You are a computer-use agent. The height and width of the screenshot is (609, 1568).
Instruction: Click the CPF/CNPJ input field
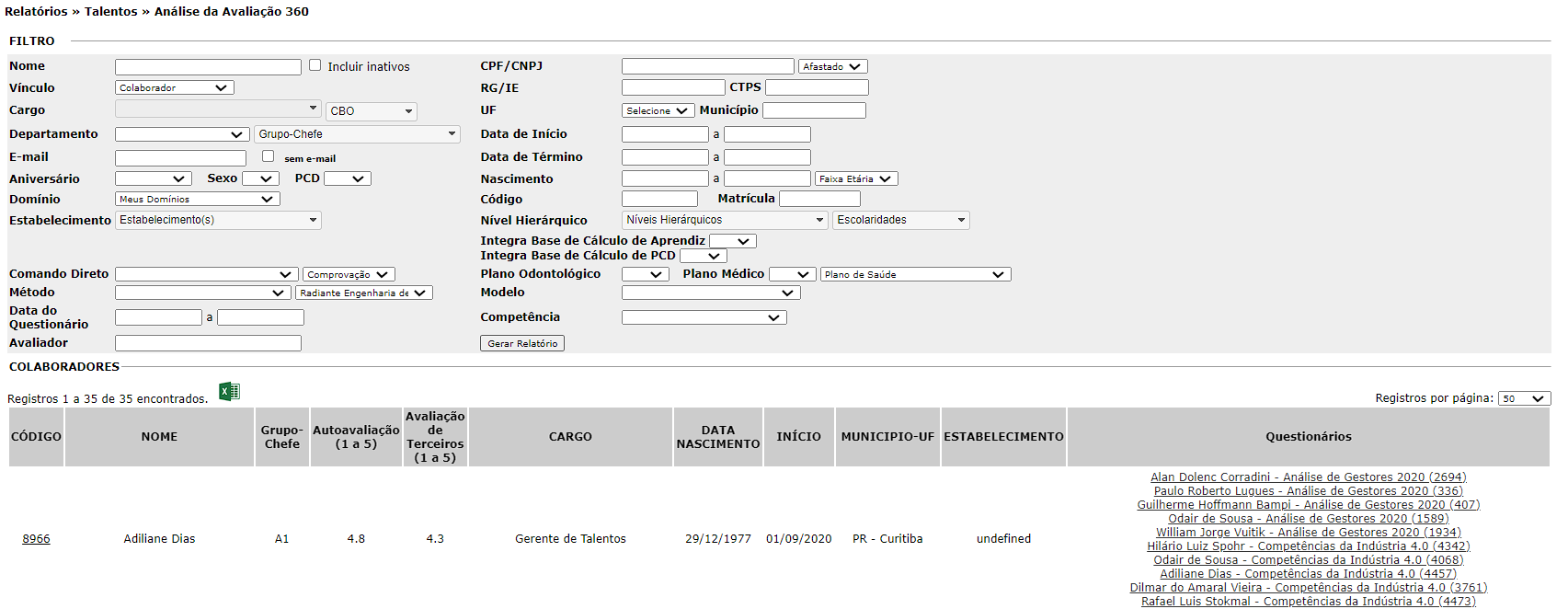(707, 66)
